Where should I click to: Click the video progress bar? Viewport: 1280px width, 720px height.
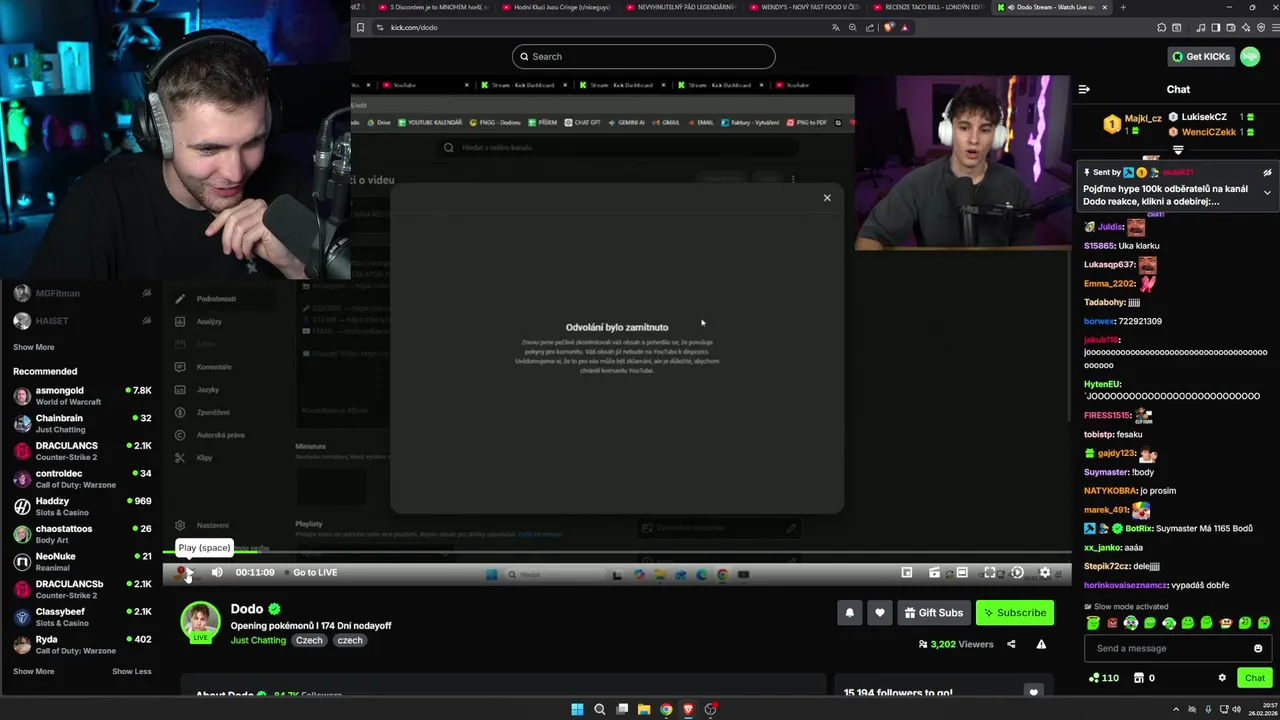617,553
